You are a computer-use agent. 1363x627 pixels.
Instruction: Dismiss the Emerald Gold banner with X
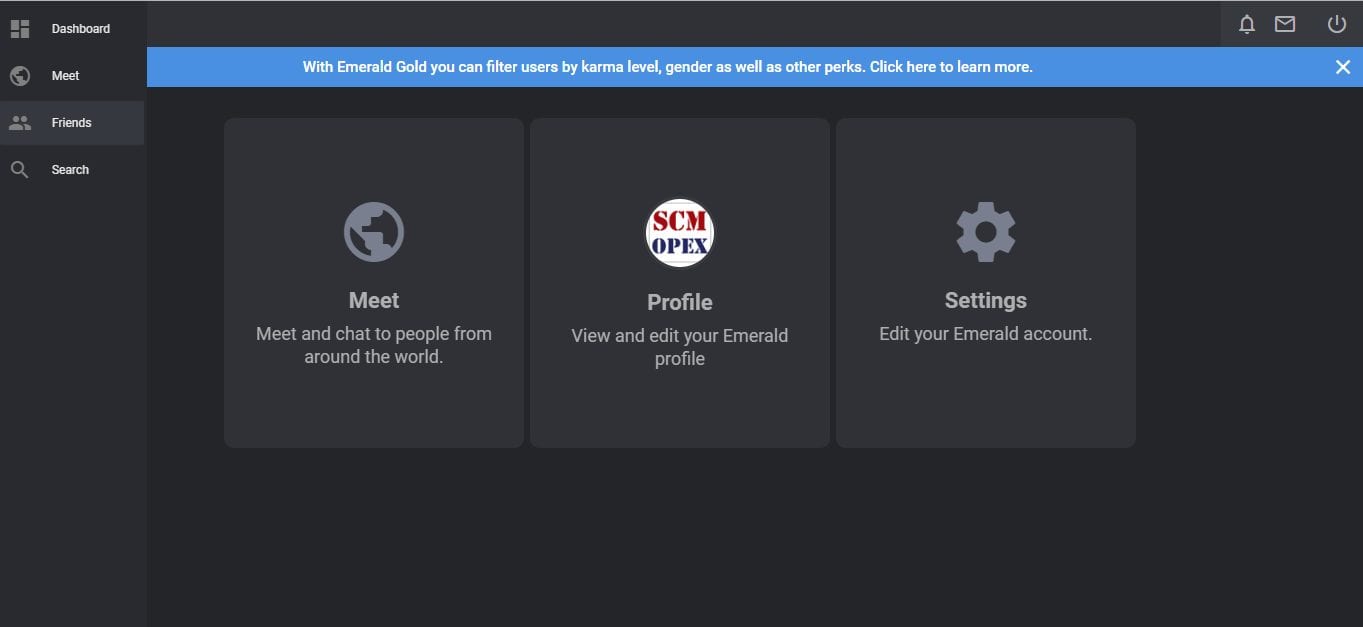[x=1343, y=67]
